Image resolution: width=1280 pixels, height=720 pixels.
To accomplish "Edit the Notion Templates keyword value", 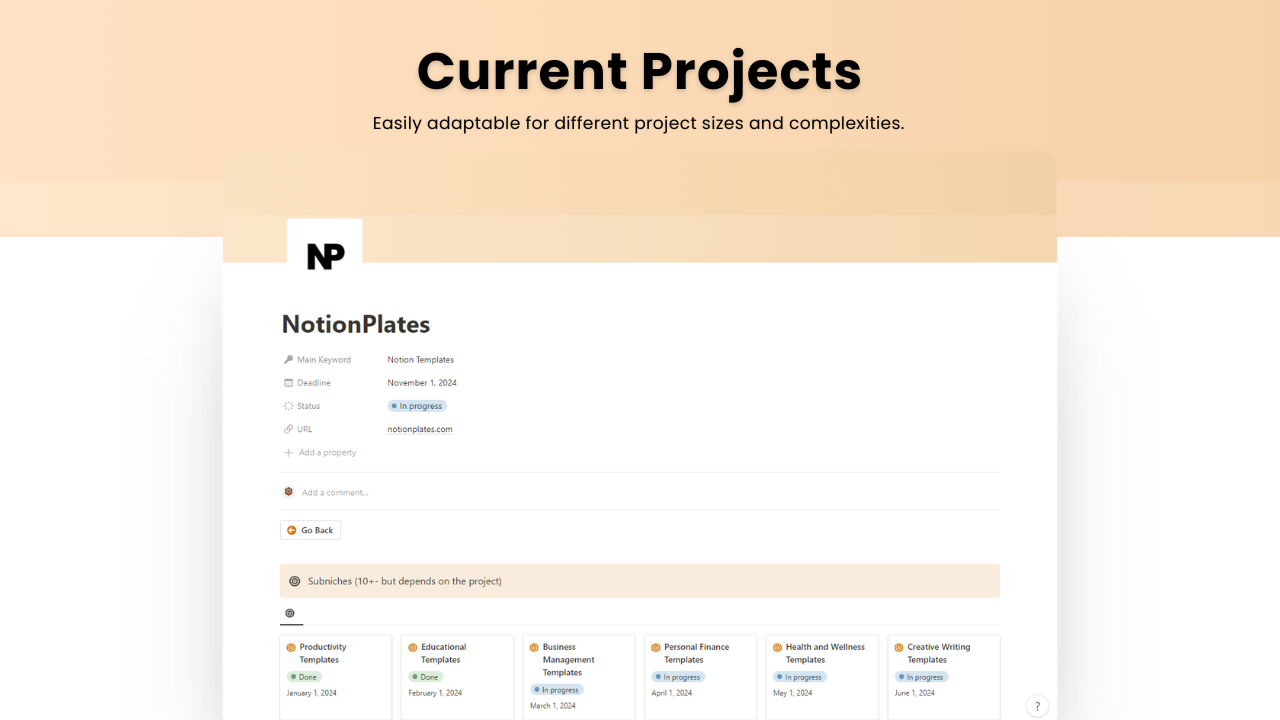I will 421,360.
